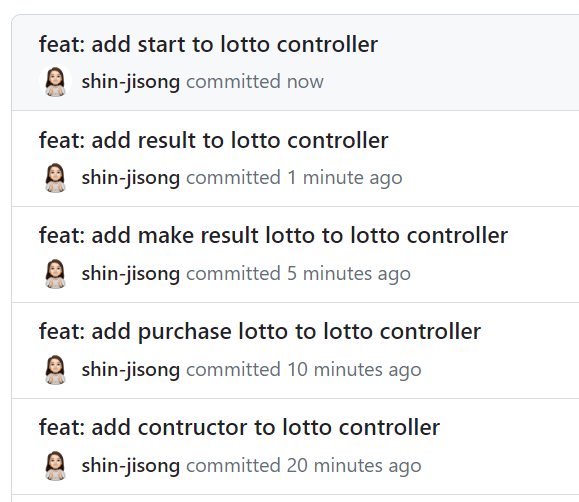Image resolution: width=579 pixels, height=502 pixels.
Task: Click the '10 minutes ago' timestamp
Action: tap(354, 370)
